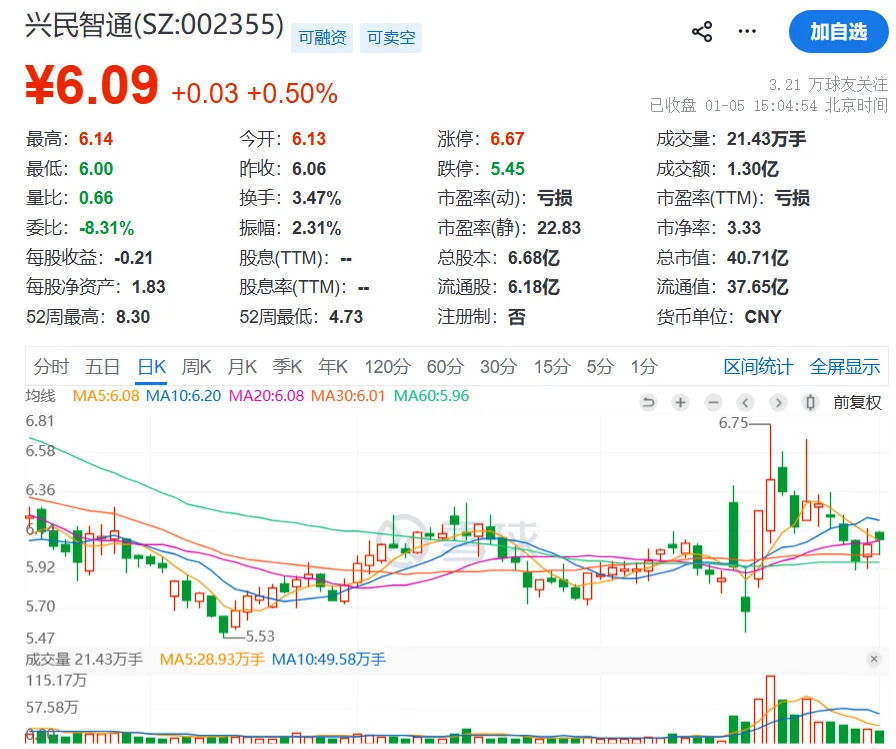Viewport: 896px width, 749px height.
Task: Click the chart reset/undo arrow icon
Action: pos(648,403)
